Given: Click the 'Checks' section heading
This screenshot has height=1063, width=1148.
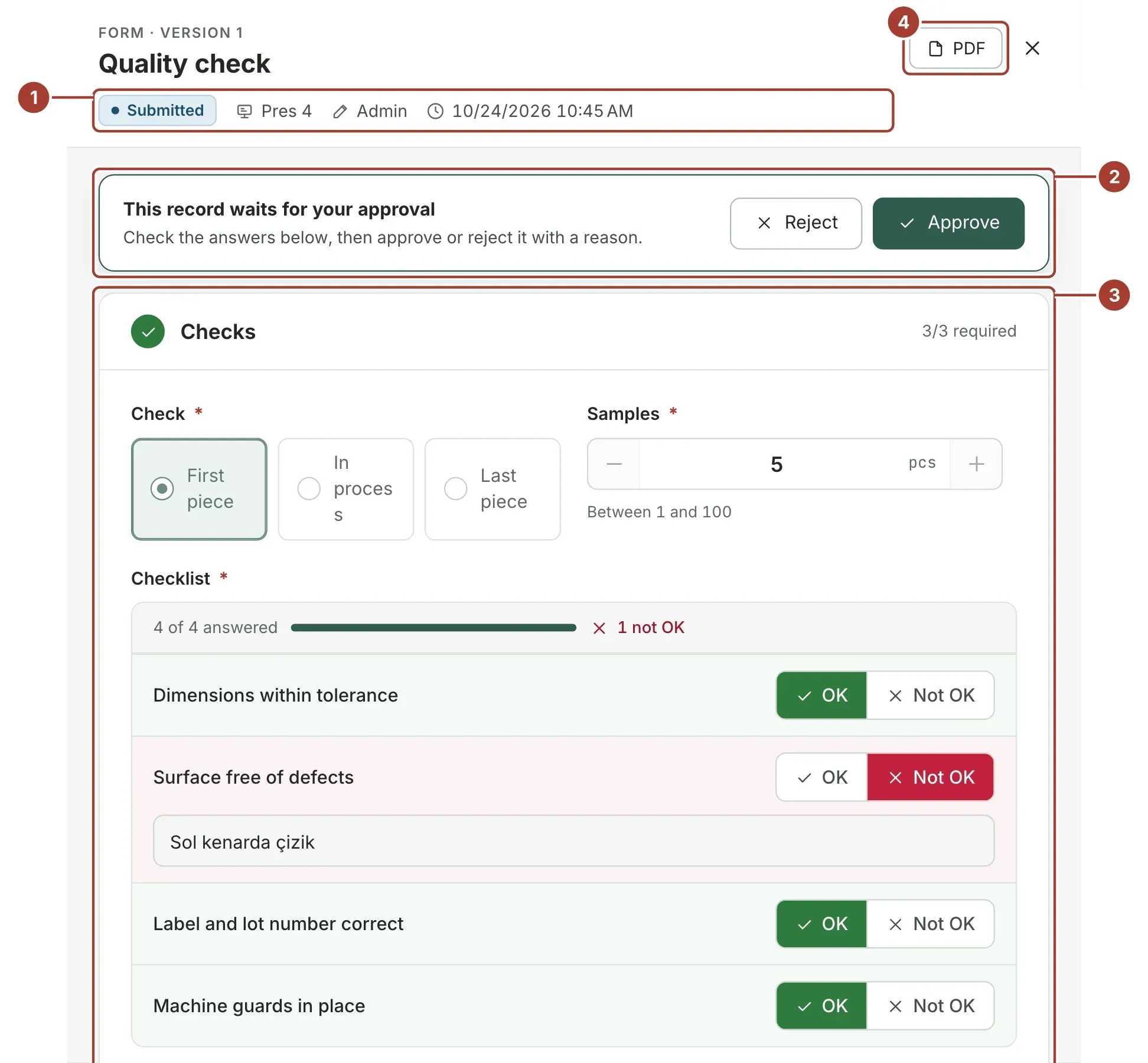Looking at the screenshot, I should point(218,332).
